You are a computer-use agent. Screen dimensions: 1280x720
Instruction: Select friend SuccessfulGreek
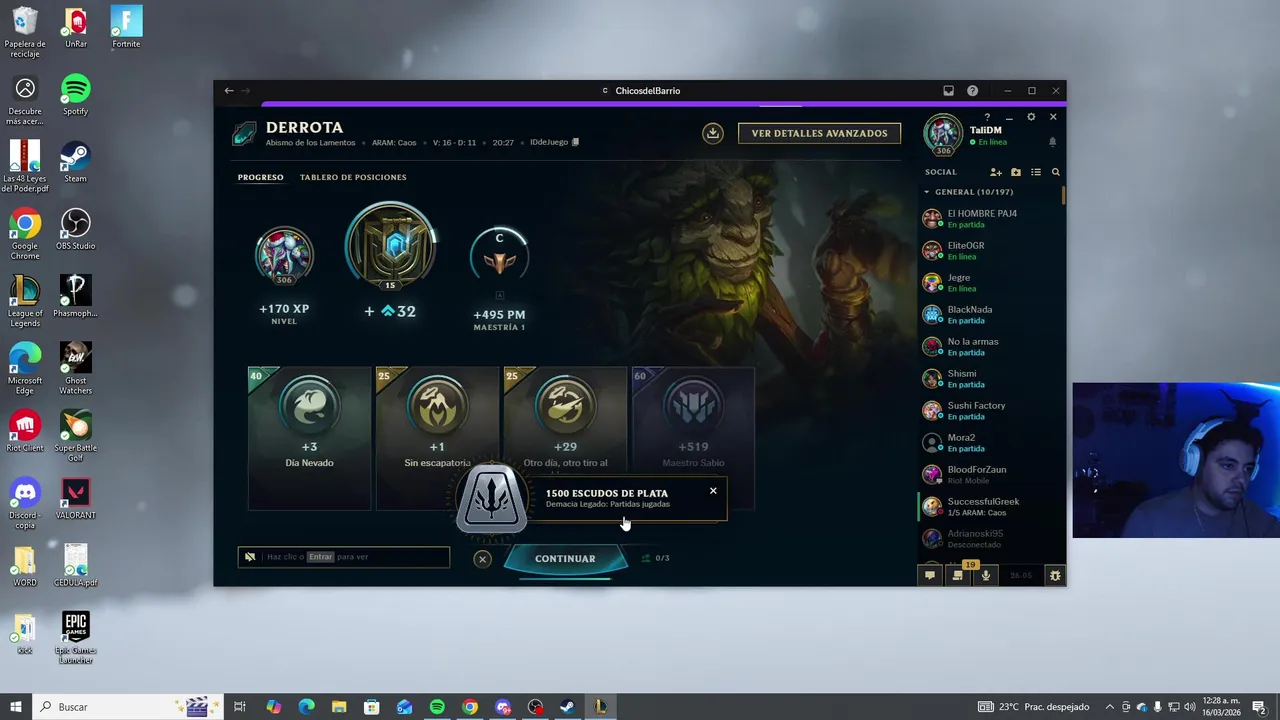(990, 506)
